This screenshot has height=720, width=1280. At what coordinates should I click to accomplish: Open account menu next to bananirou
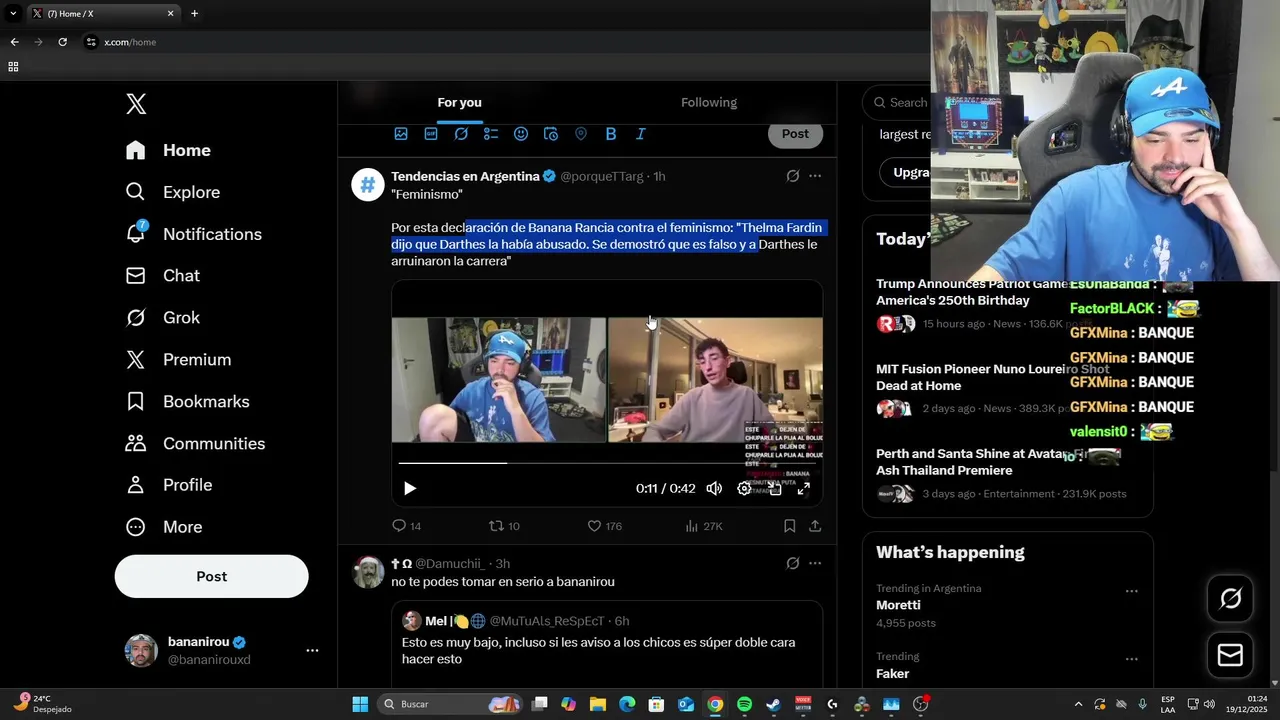(x=312, y=650)
